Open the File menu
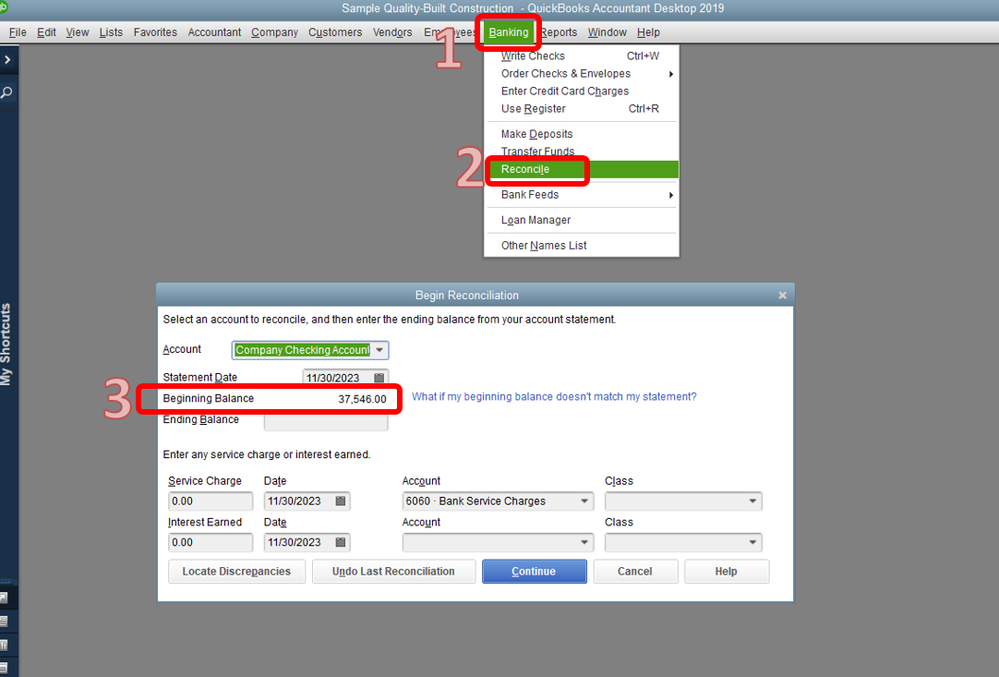Image resolution: width=999 pixels, height=677 pixels. pos(17,32)
